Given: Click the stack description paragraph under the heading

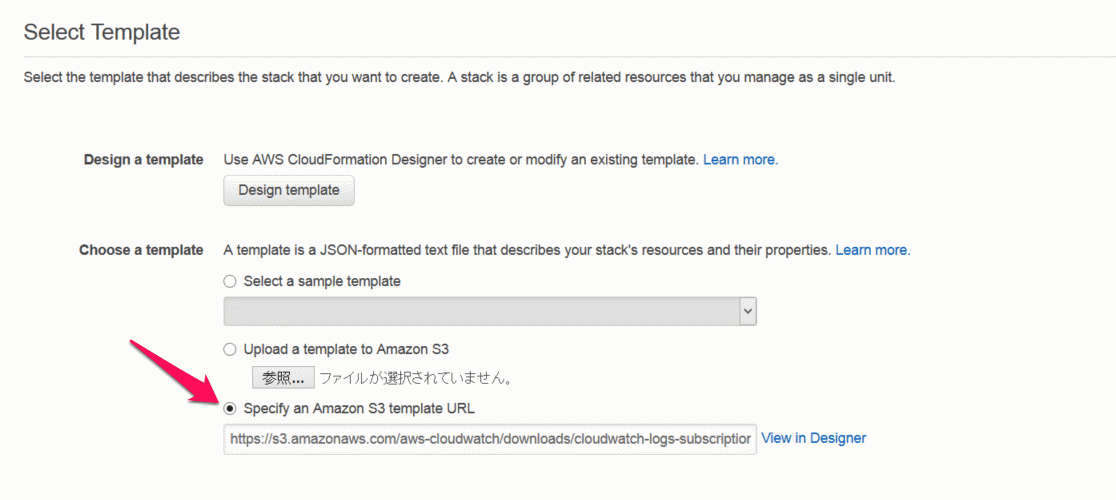Looking at the screenshot, I should (459, 78).
